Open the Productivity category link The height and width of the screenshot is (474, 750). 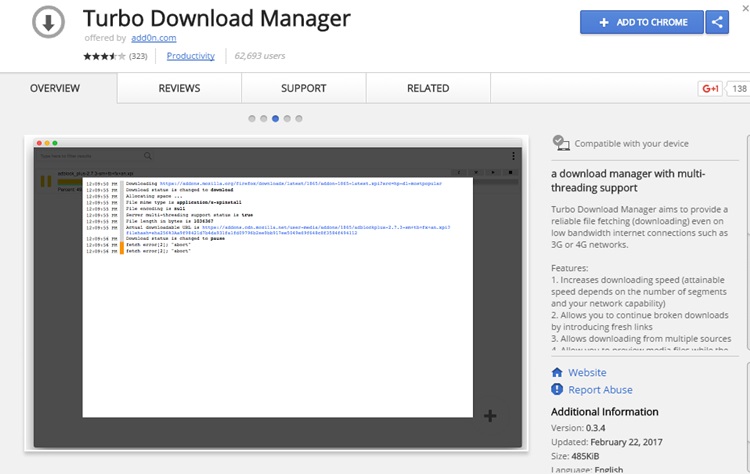click(x=190, y=56)
